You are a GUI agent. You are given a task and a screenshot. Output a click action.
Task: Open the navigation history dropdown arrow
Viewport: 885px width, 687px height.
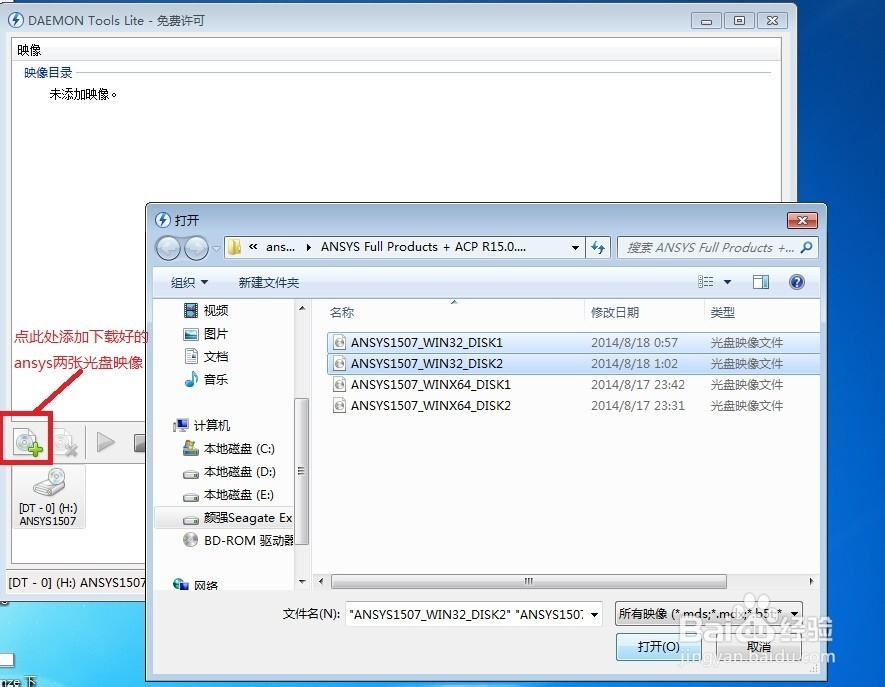click(216, 248)
